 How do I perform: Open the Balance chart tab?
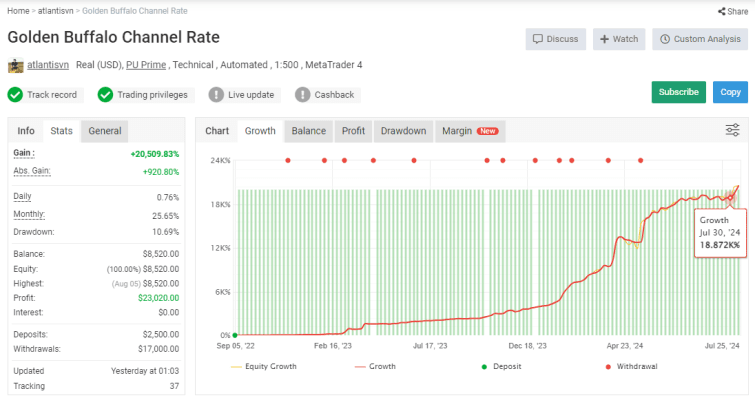(x=309, y=131)
